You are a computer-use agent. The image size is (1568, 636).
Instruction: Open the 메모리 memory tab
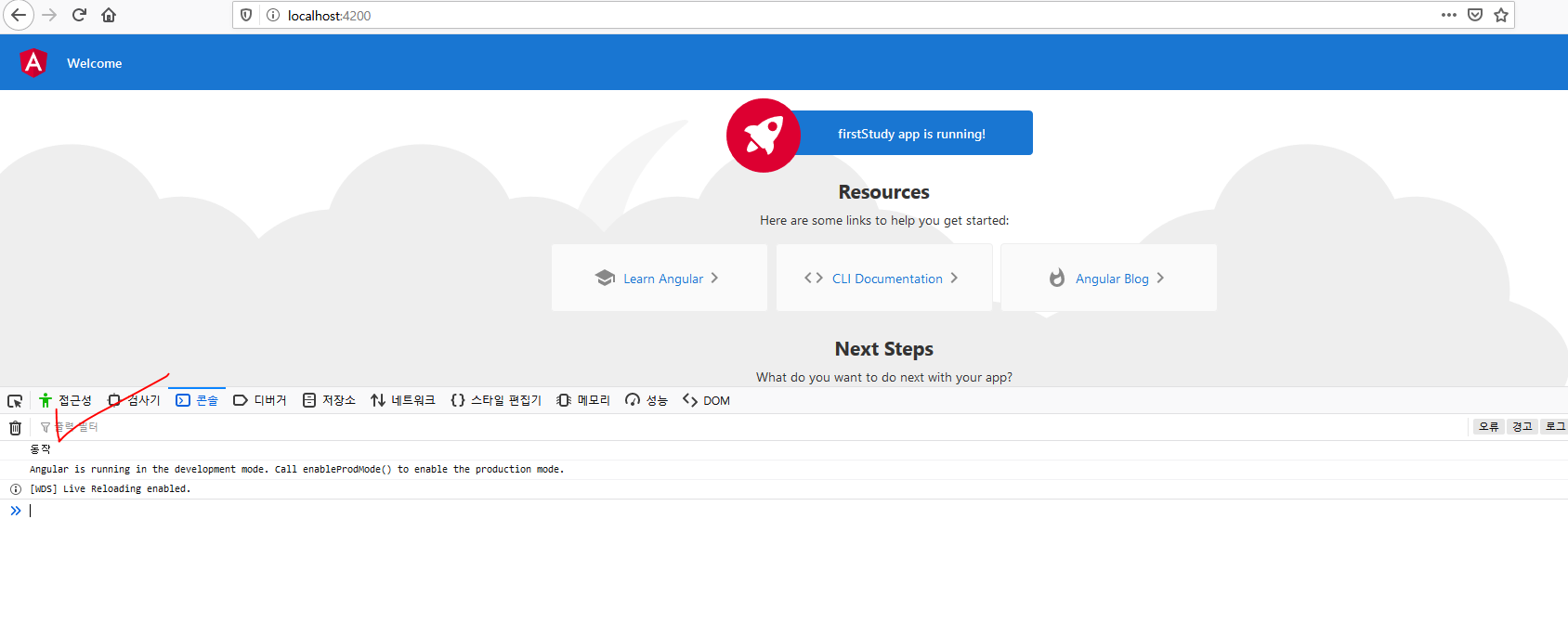click(x=583, y=400)
